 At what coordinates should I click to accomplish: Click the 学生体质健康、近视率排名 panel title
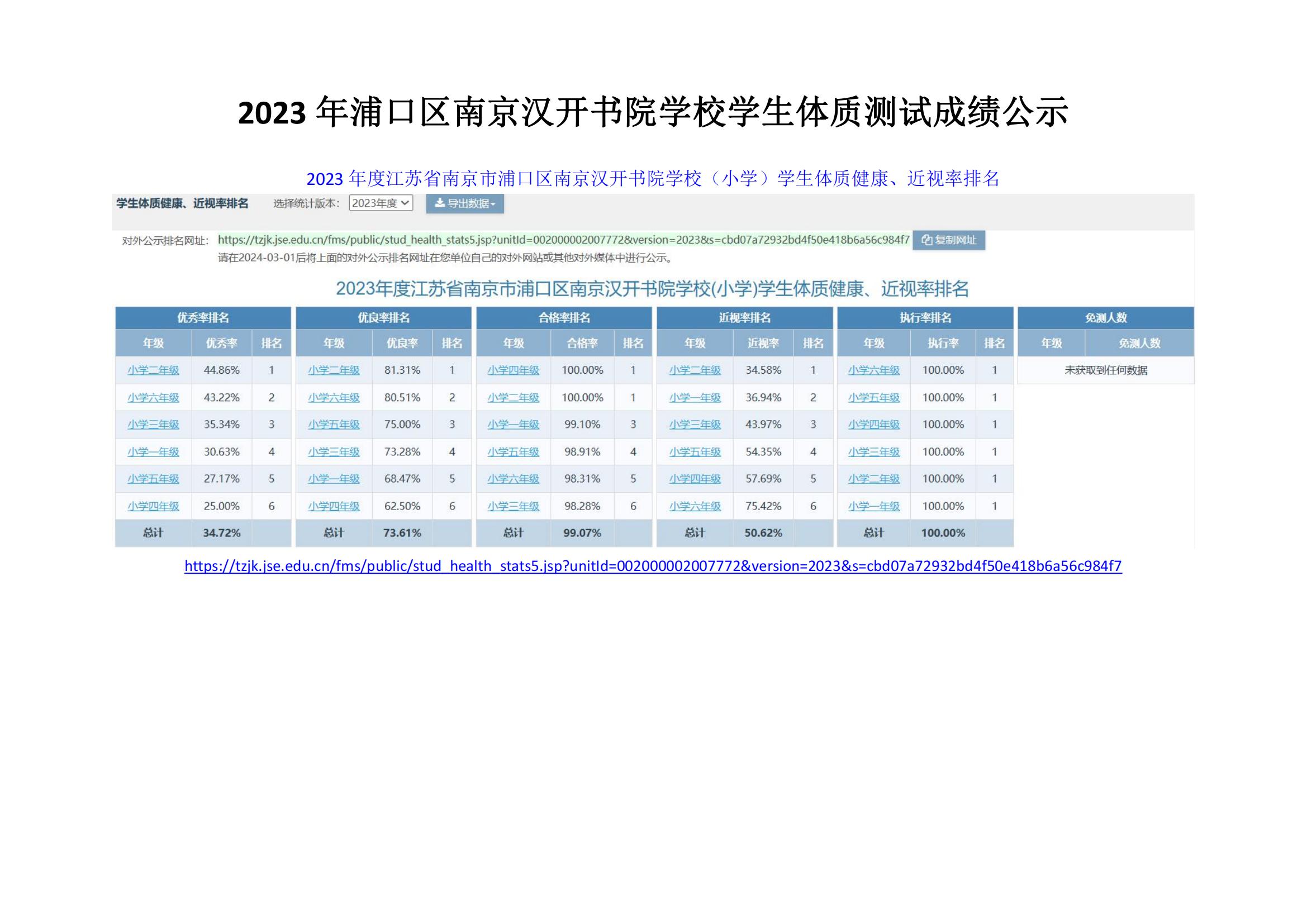click(182, 203)
